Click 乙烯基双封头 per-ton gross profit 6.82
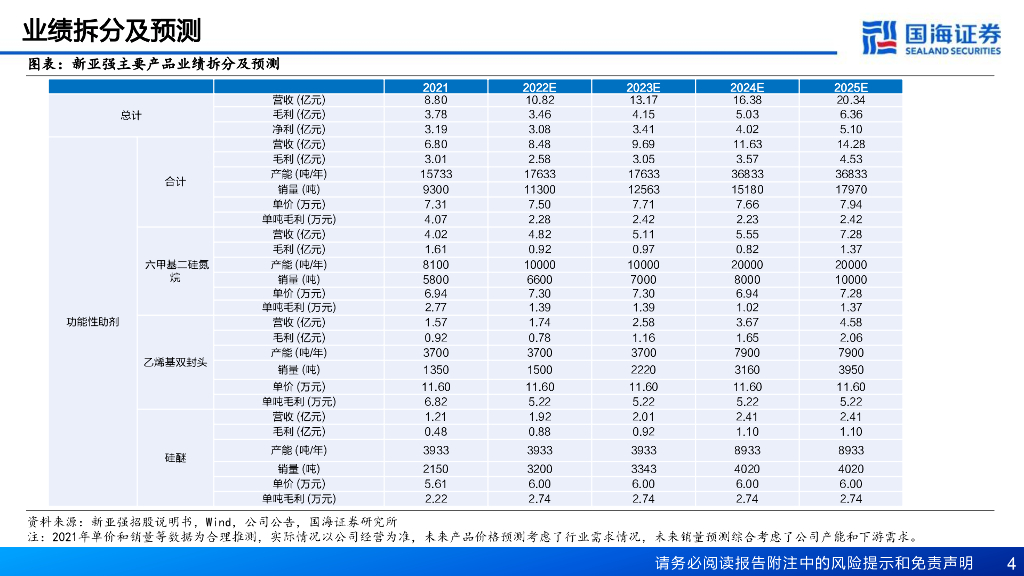 coord(436,402)
